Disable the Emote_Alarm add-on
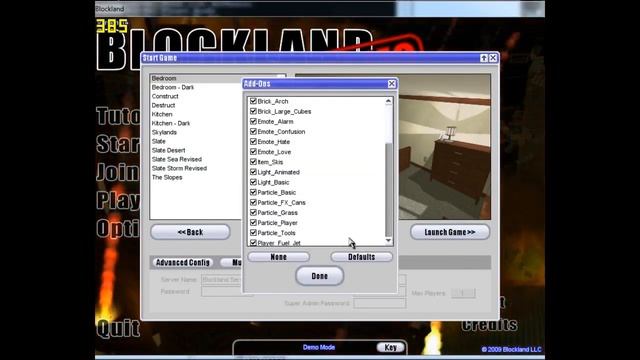Viewport: 640px width, 360px height. (253, 121)
